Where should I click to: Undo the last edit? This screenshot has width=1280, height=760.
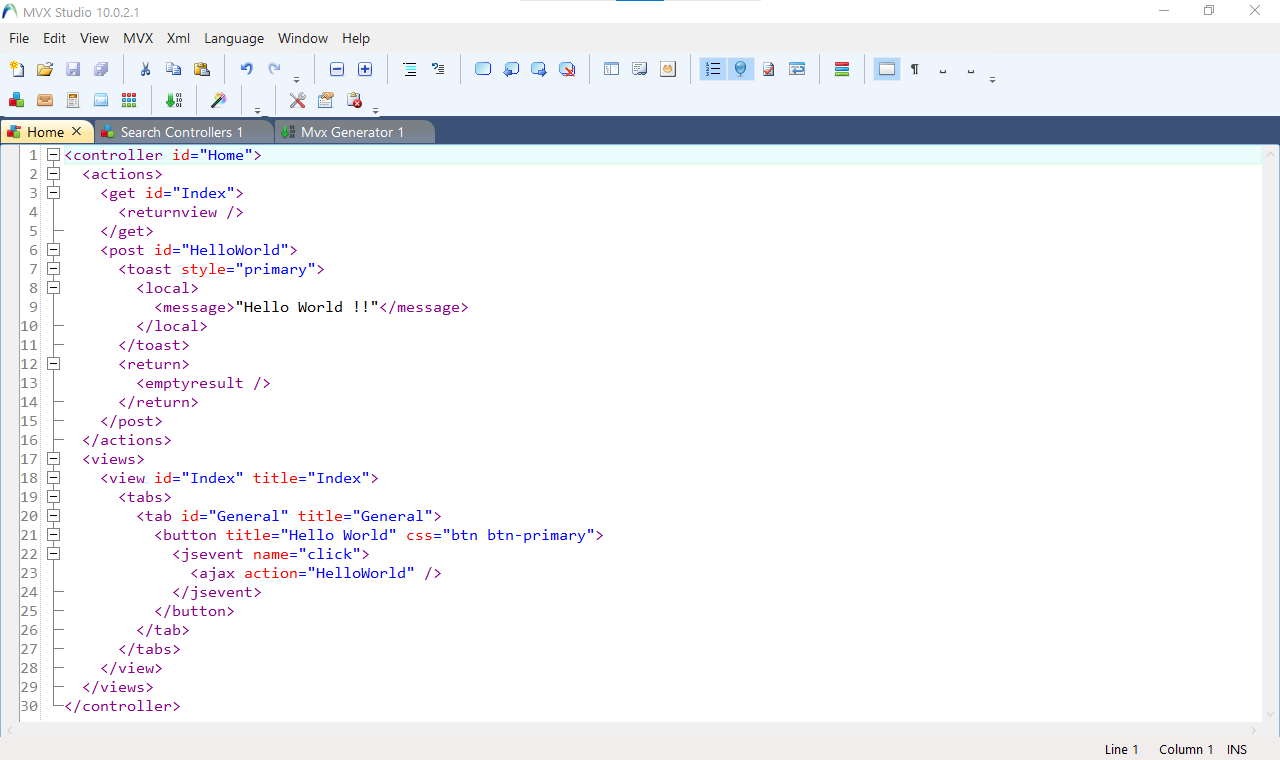[x=246, y=68]
